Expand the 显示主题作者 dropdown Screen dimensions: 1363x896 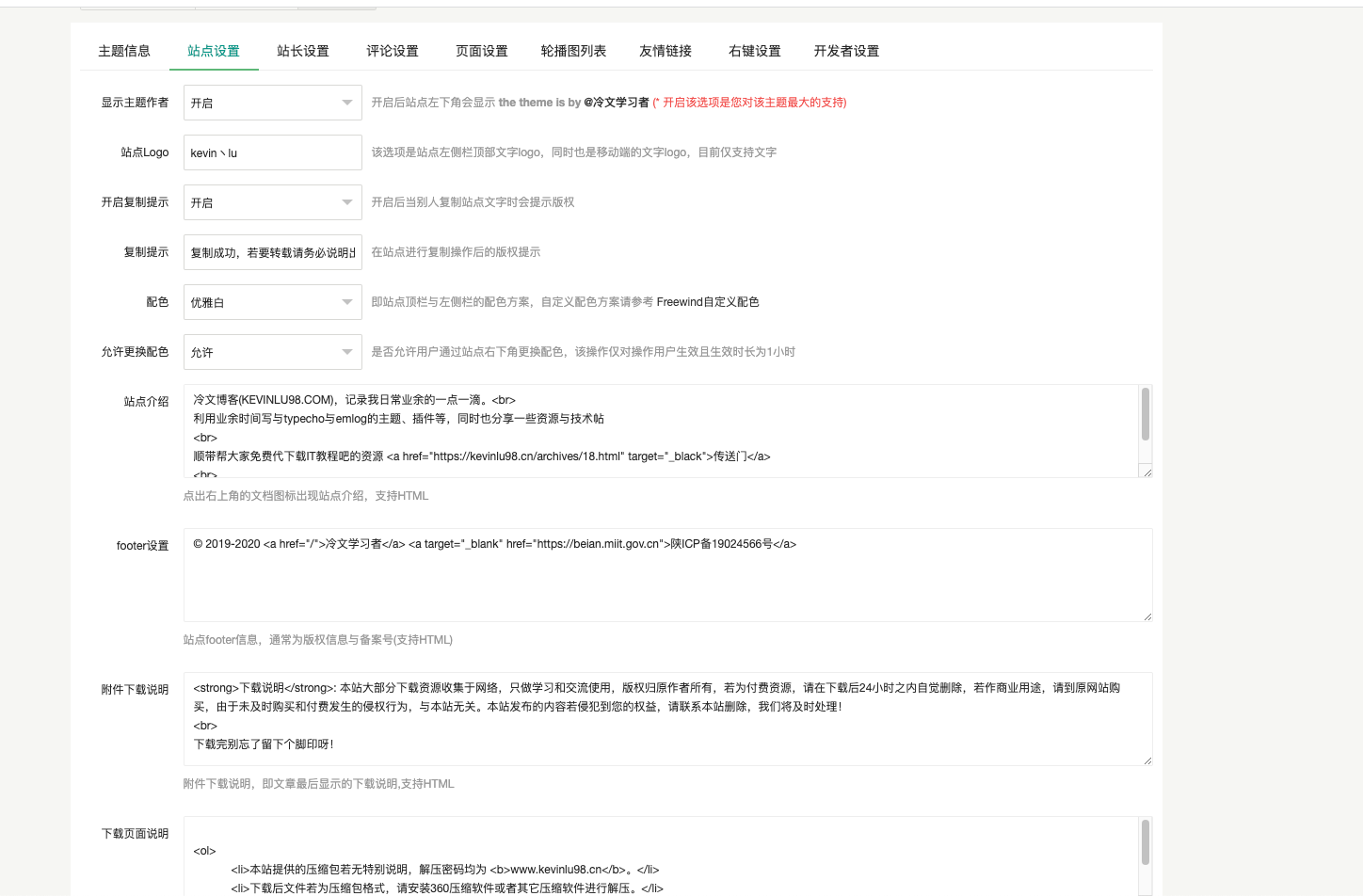click(x=272, y=103)
